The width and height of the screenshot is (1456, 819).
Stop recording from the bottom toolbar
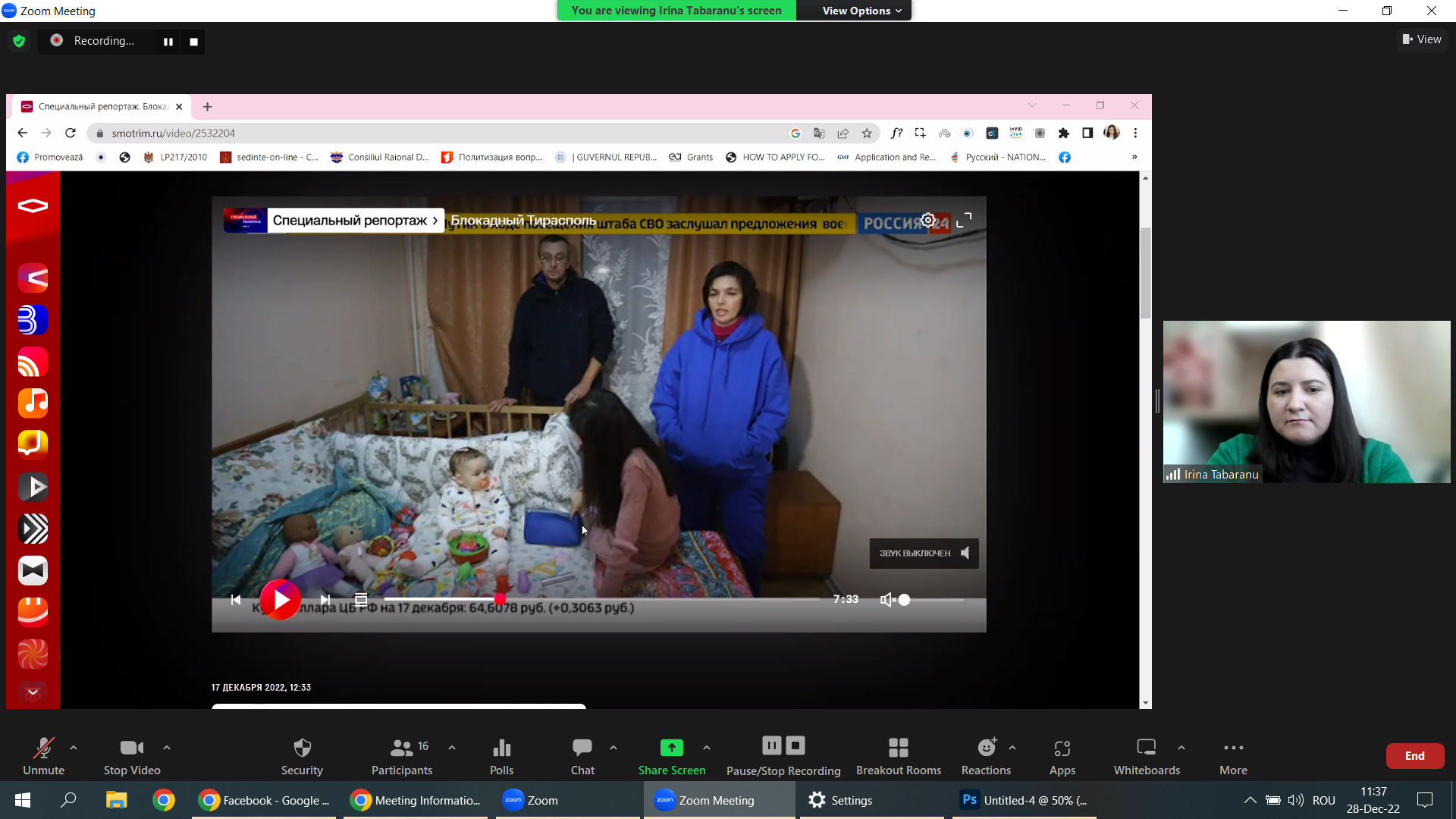click(x=795, y=745)
